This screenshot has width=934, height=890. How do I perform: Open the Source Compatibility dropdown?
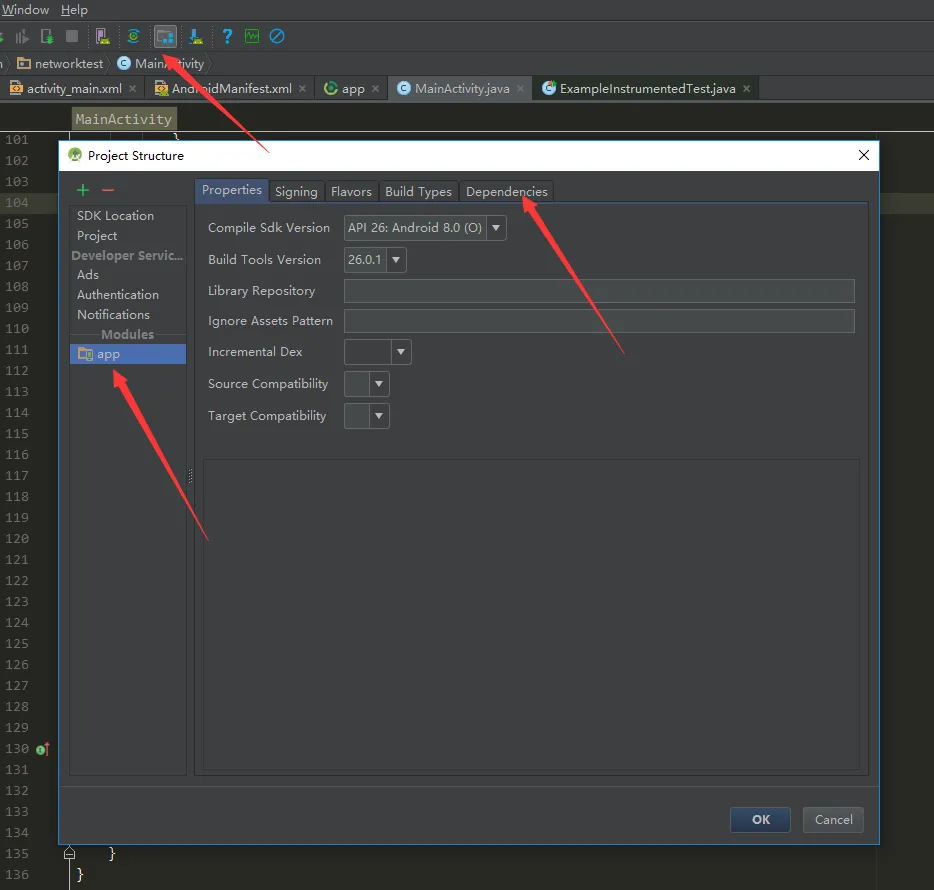point(379,384)
